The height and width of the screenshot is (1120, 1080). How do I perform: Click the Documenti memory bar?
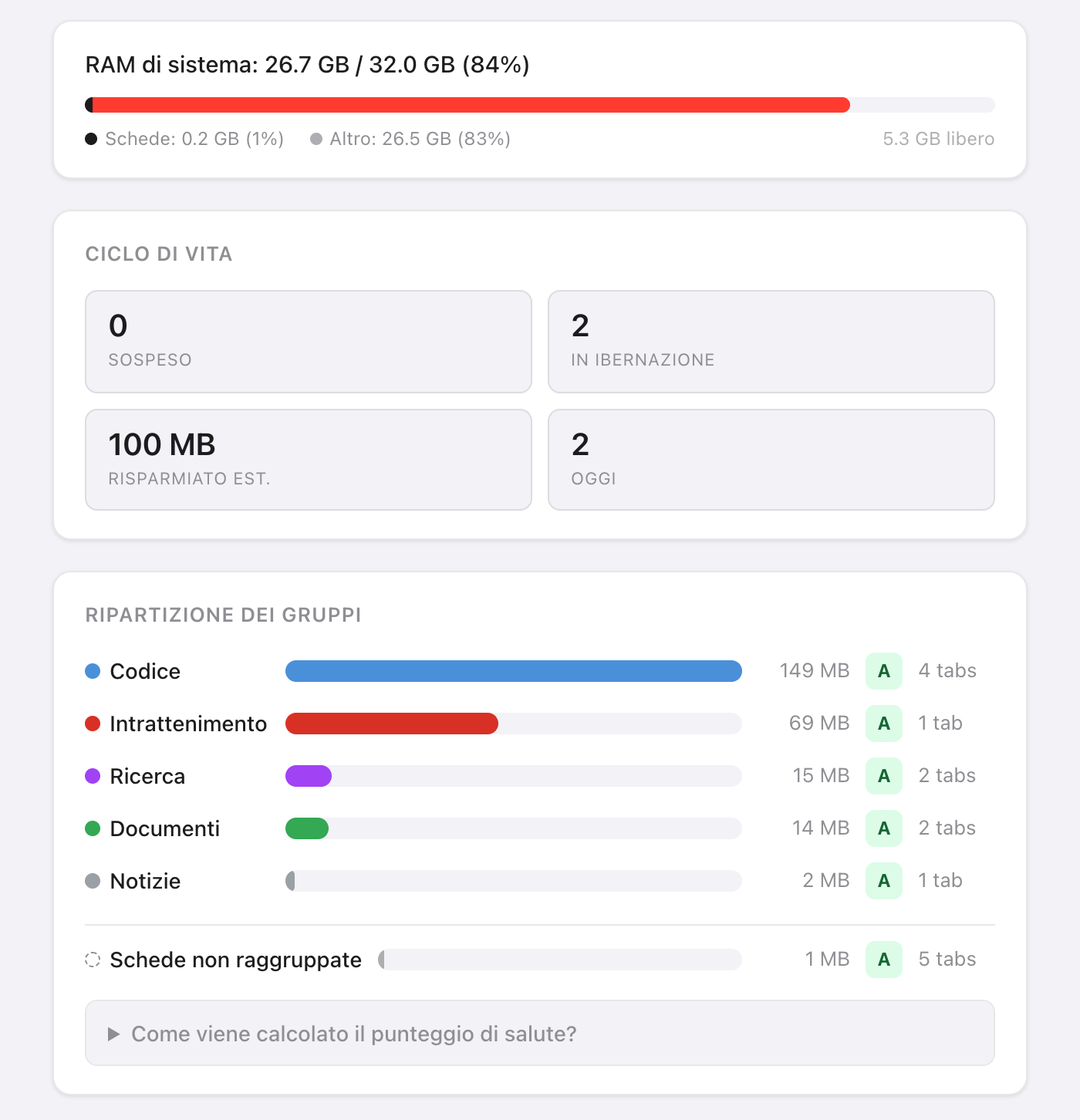coord(514,828)
